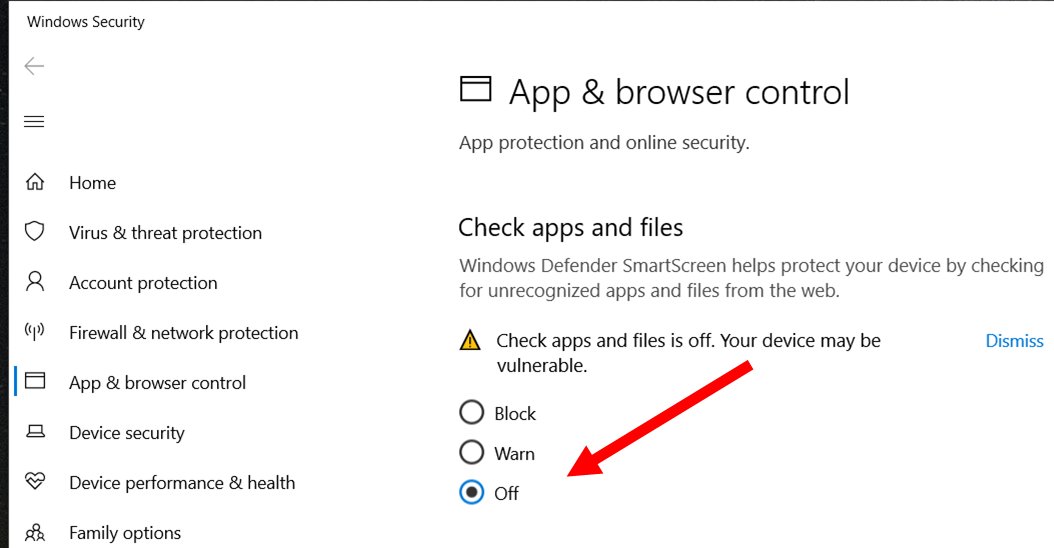Screen dimensions: 1054x548
Task: Dismiss the vulnerability warning
Action: tap(1014, 341)
